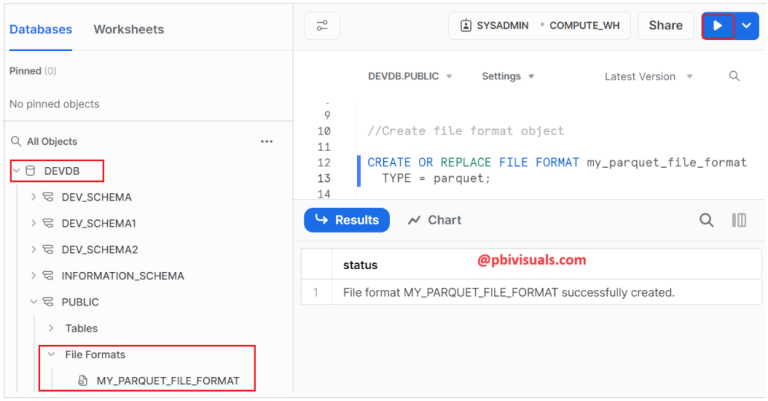Select the Tables label

(81, 329)
